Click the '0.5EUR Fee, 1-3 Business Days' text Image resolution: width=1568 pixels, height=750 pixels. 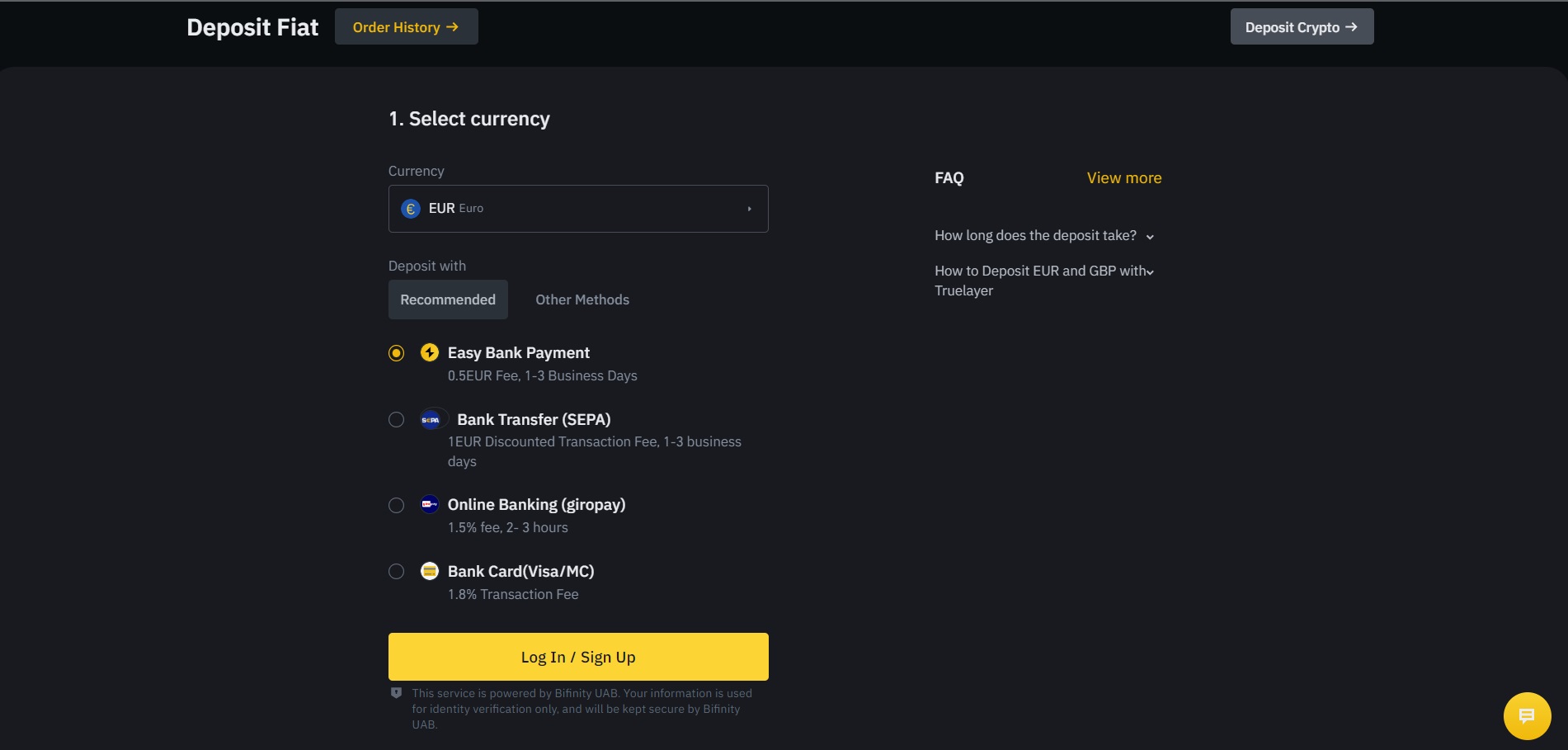[x=543, y=376]
